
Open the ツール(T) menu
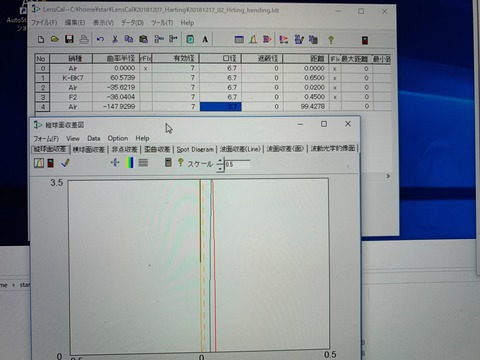pos(162,23)
